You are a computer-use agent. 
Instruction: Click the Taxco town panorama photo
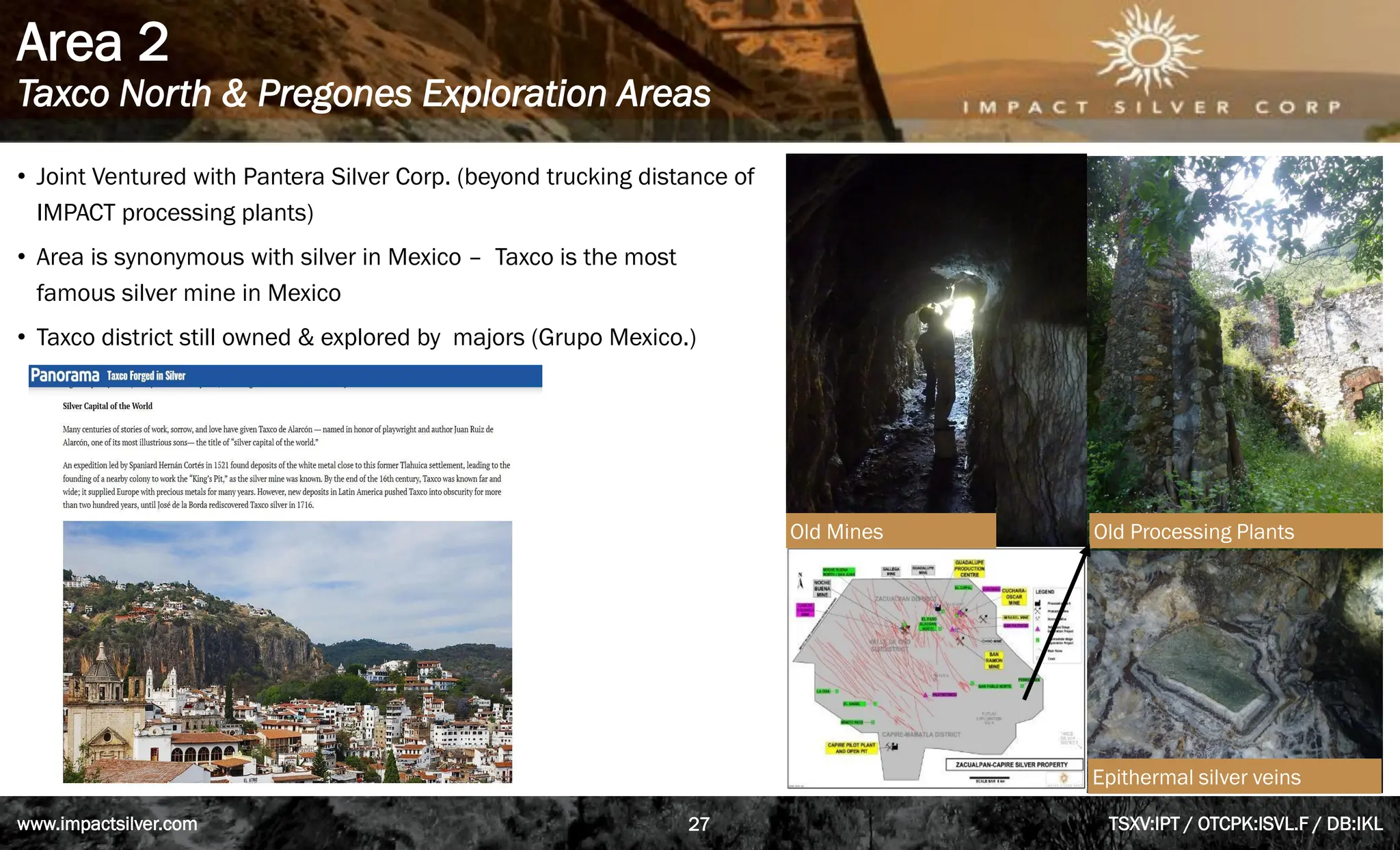[x=287, y=652]
